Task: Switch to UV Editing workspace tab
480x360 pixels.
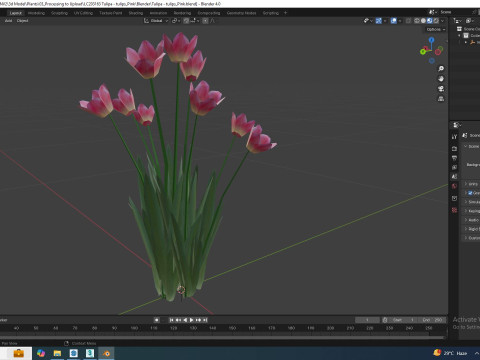Action: coord(83,13)
